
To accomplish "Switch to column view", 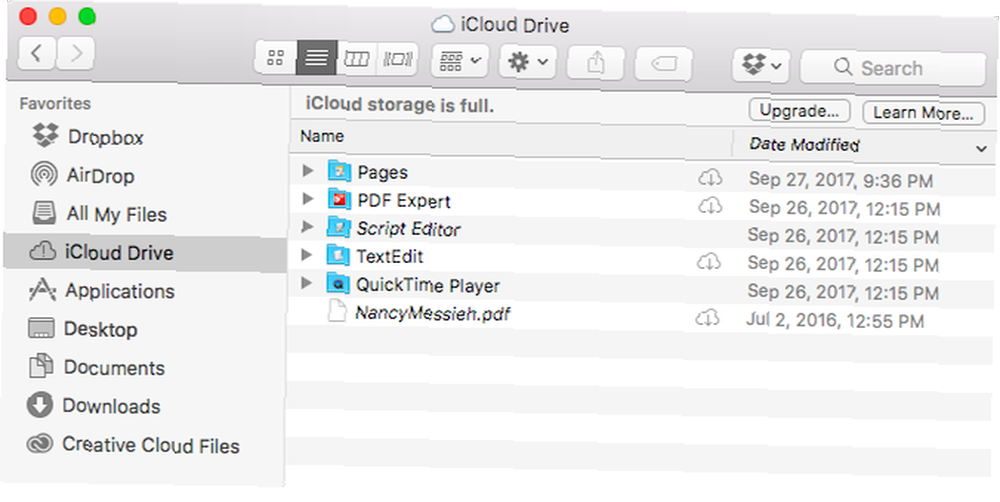I will pyautogui.click(x=357, y=59).
